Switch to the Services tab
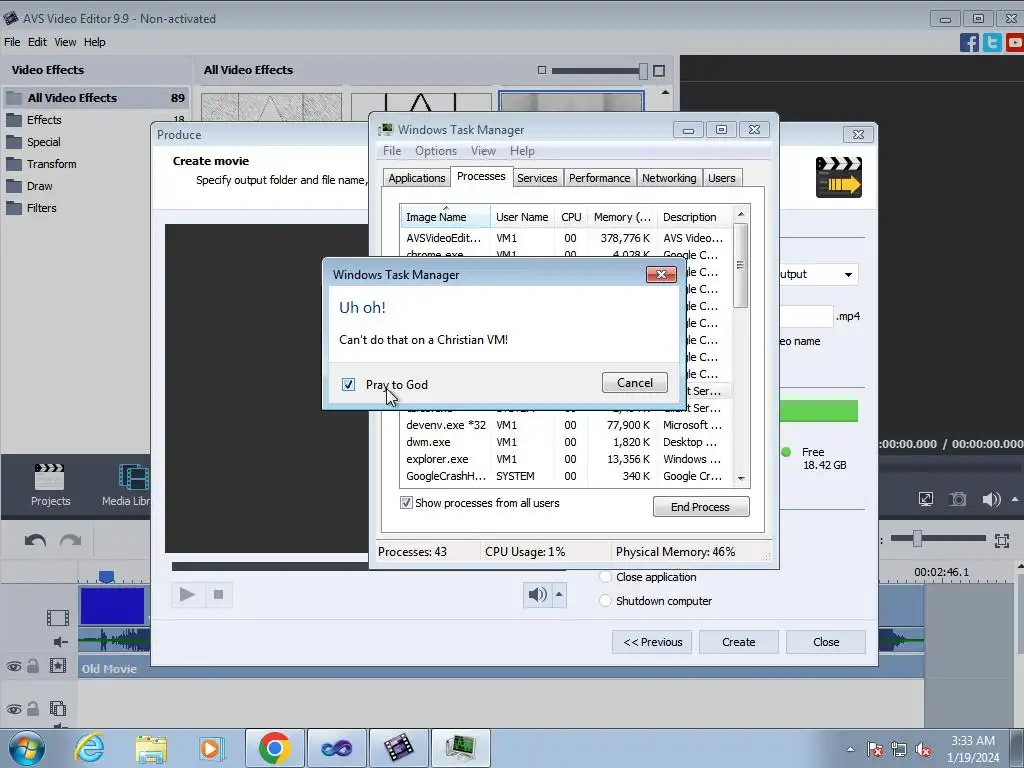The height and width of the screenshot is (768, 1024). tap(537, 178)
